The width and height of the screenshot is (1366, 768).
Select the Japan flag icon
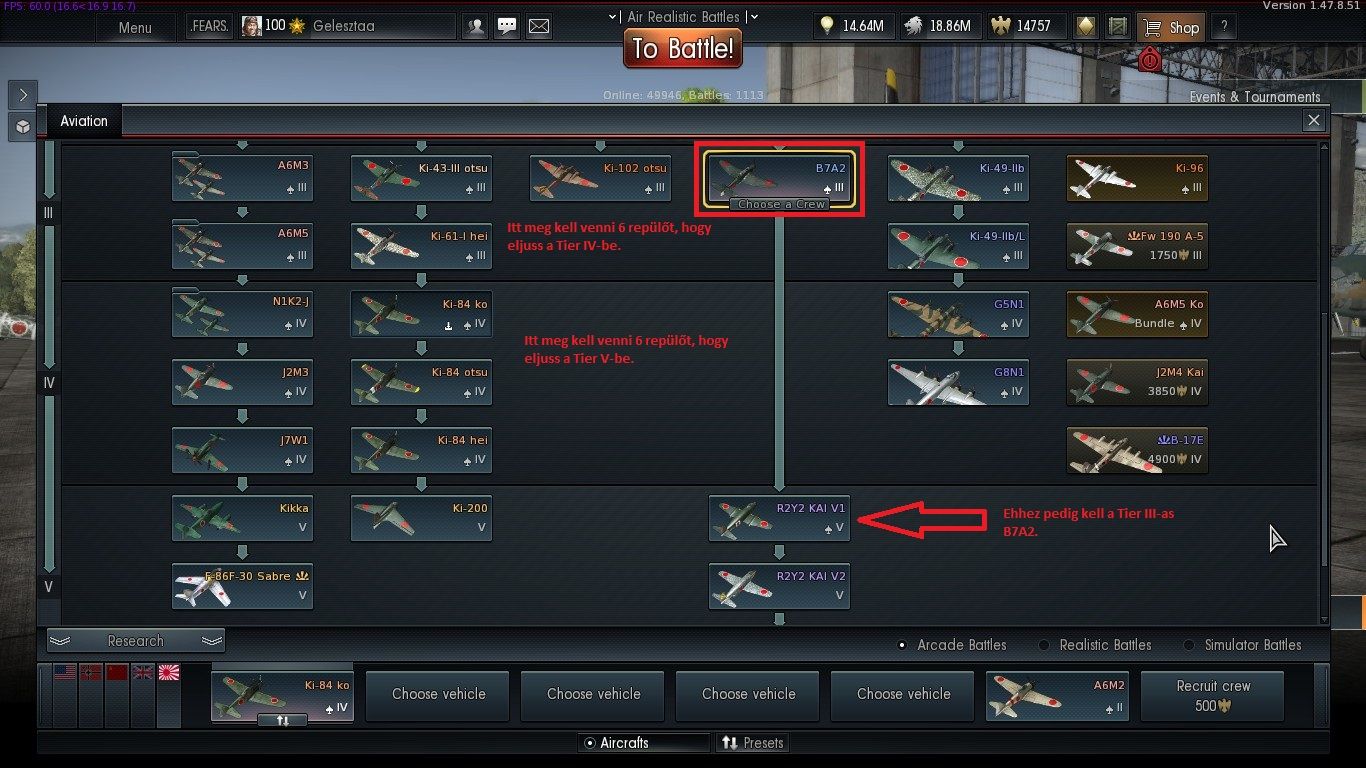[169, 673]
